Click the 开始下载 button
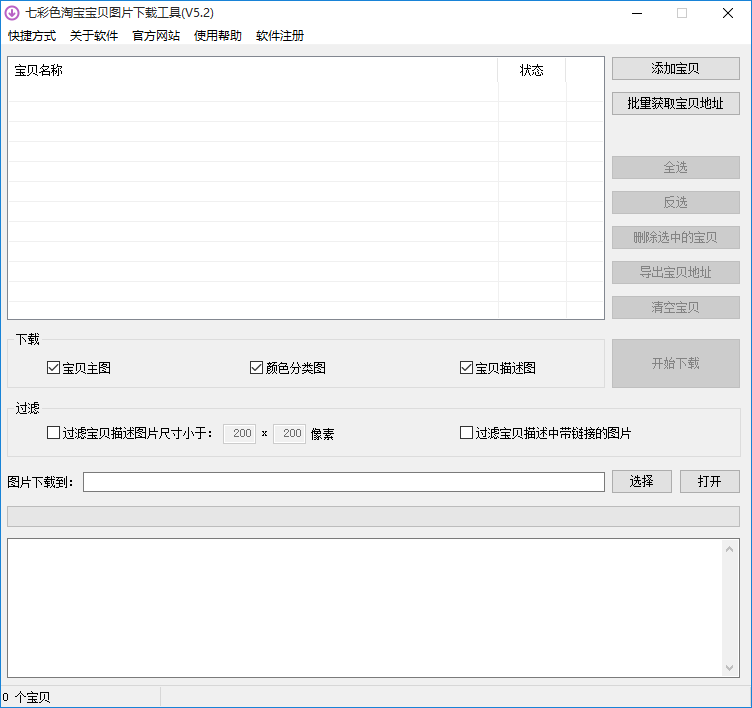 (675, 364)
